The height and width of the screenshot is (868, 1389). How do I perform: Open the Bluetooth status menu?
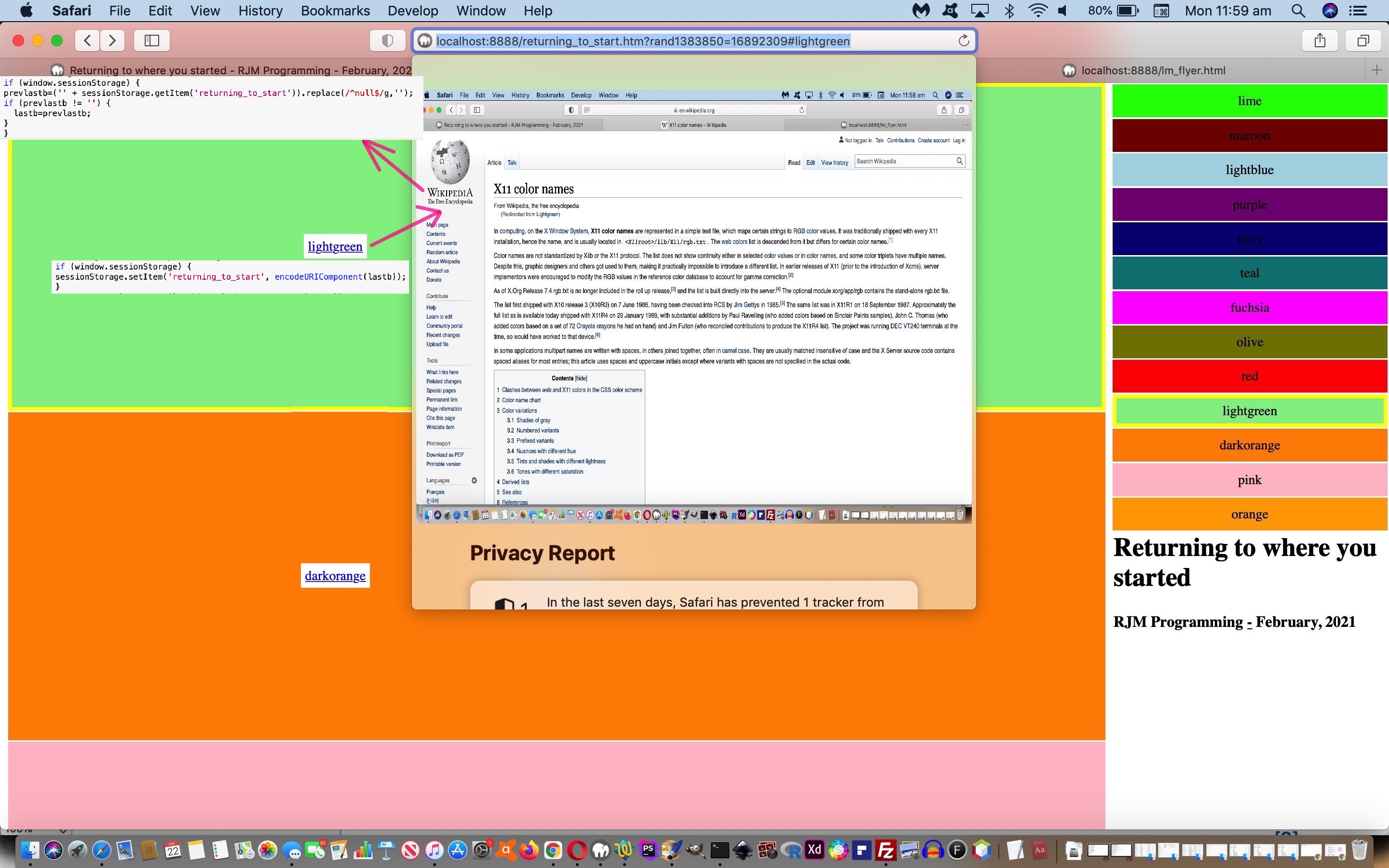pos(1009,10)
